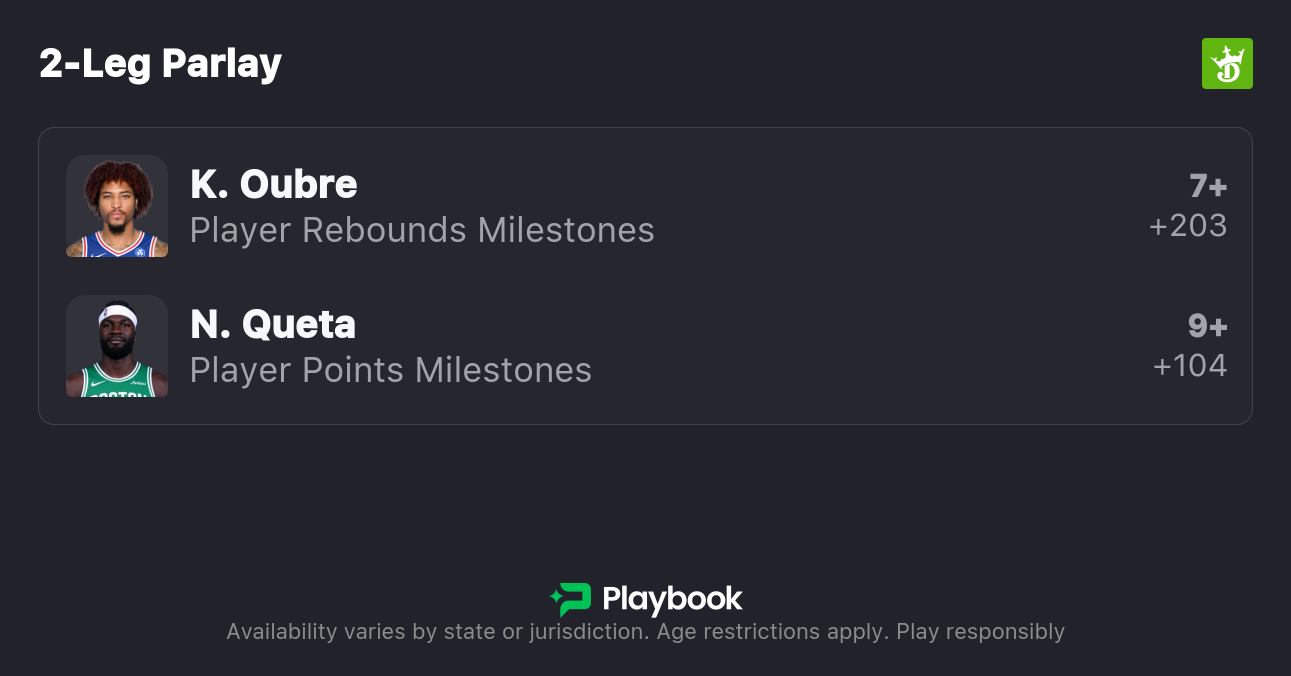Click the small sparkle star beside Playbook logo
Viewport: 1291px width, 676px height.
[x=555, y=599]
